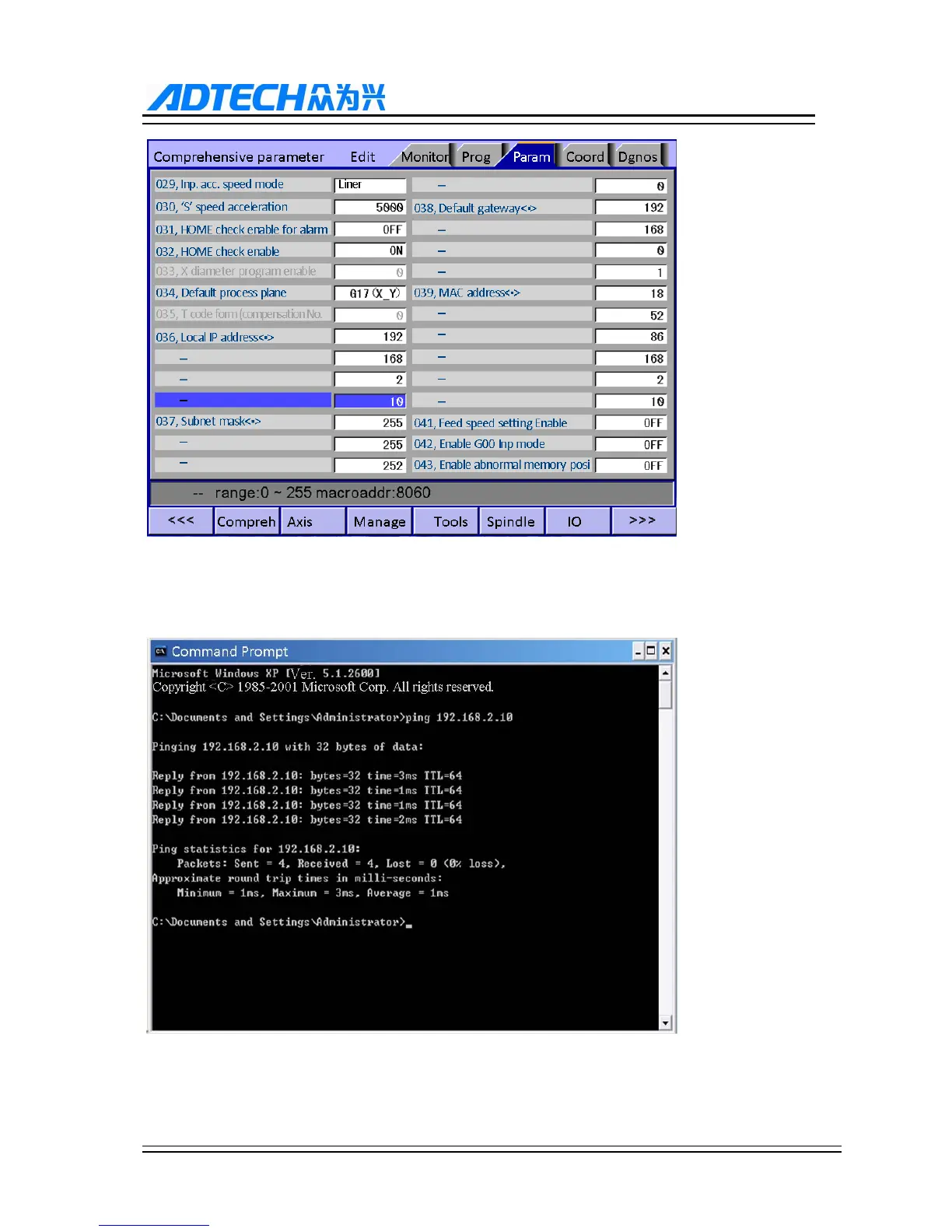Click the ADTECH logo in header
The width and height of the screenshot is (952, 1232).
(266, 98)
